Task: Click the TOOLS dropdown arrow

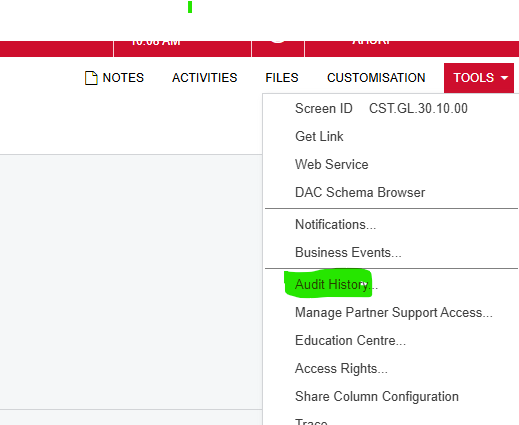Action: [504, 78]
